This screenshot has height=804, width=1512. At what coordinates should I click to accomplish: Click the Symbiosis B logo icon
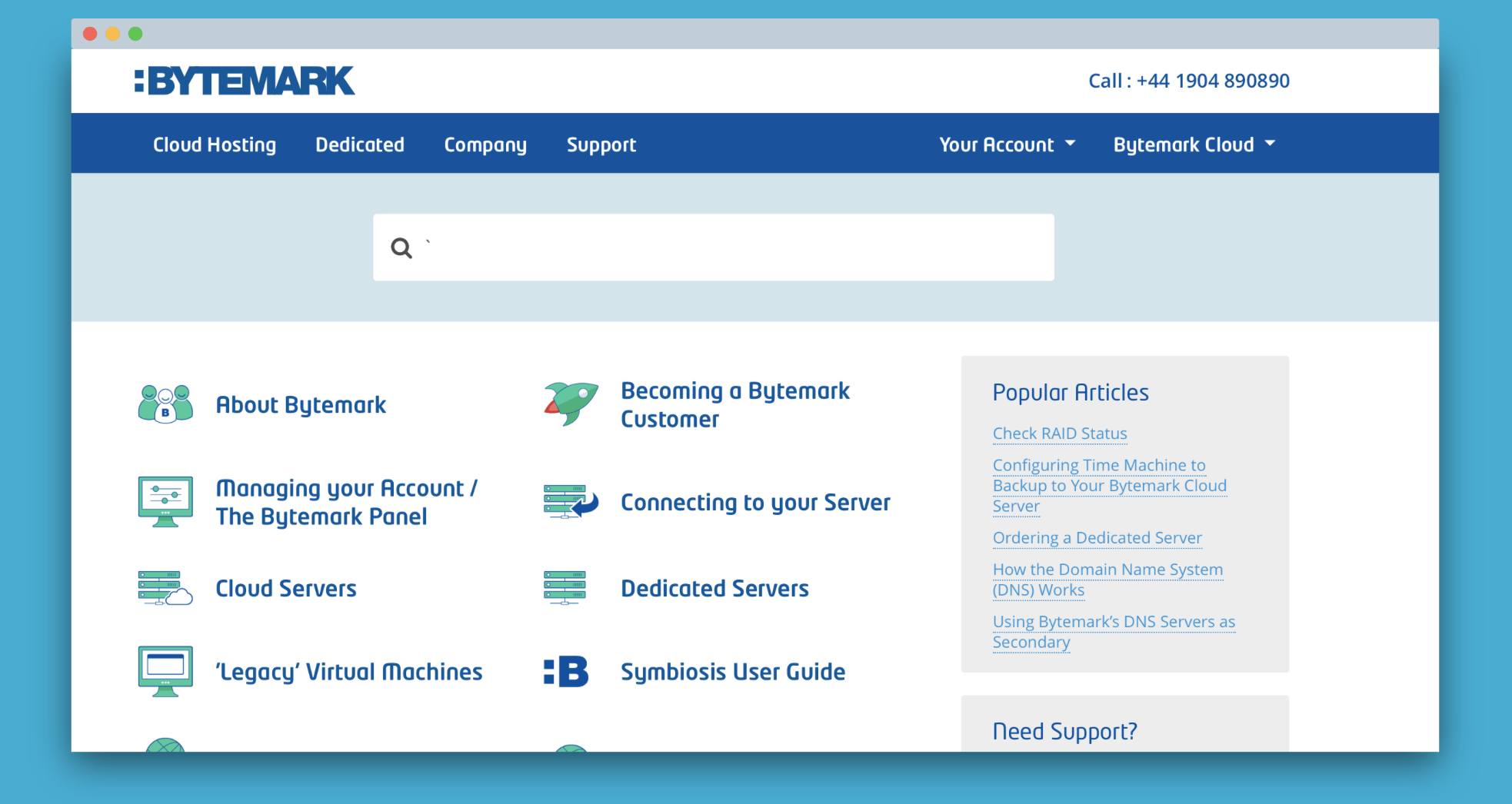[x=566, y=671]
